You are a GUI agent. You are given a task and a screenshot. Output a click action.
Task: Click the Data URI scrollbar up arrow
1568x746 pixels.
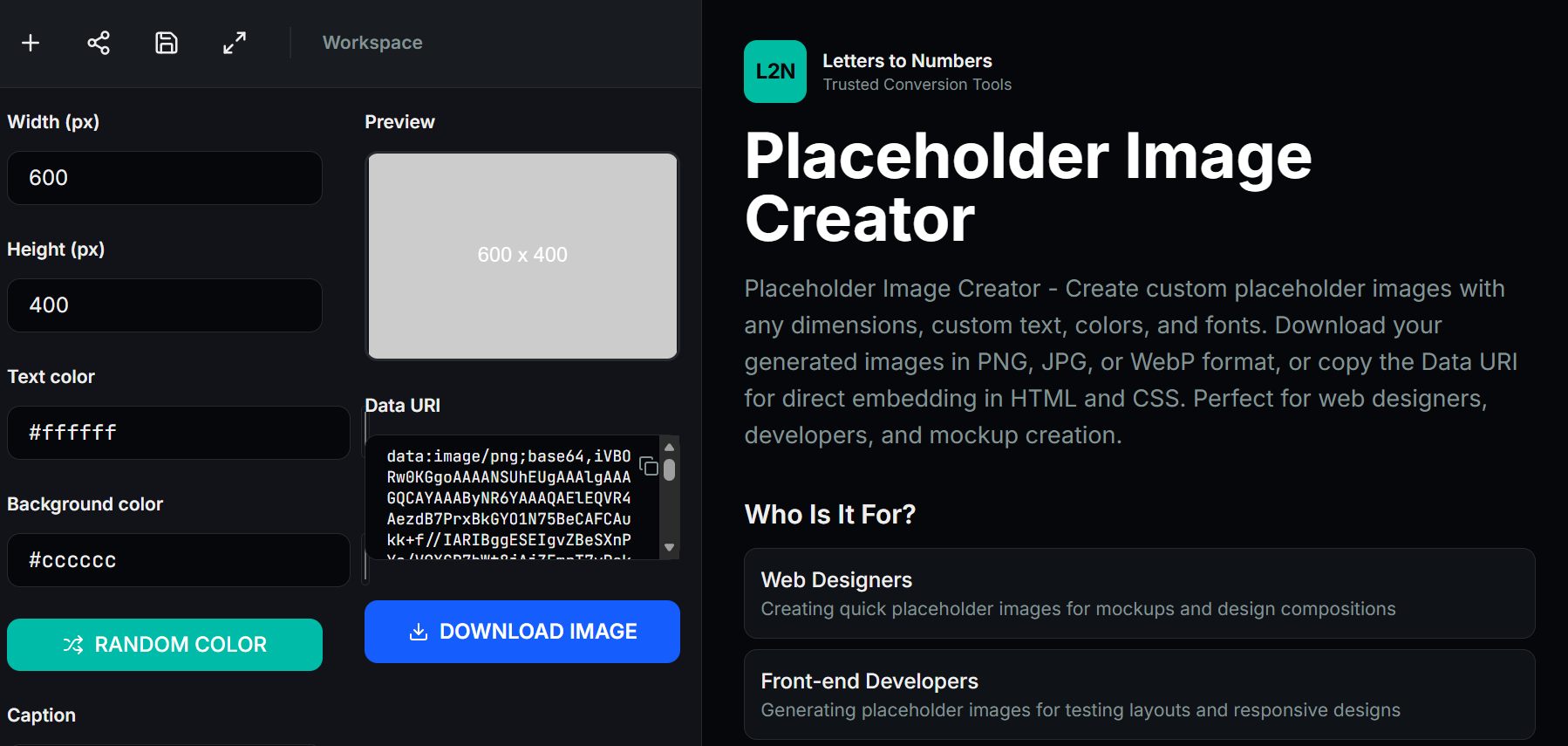[x=670, y=447]
